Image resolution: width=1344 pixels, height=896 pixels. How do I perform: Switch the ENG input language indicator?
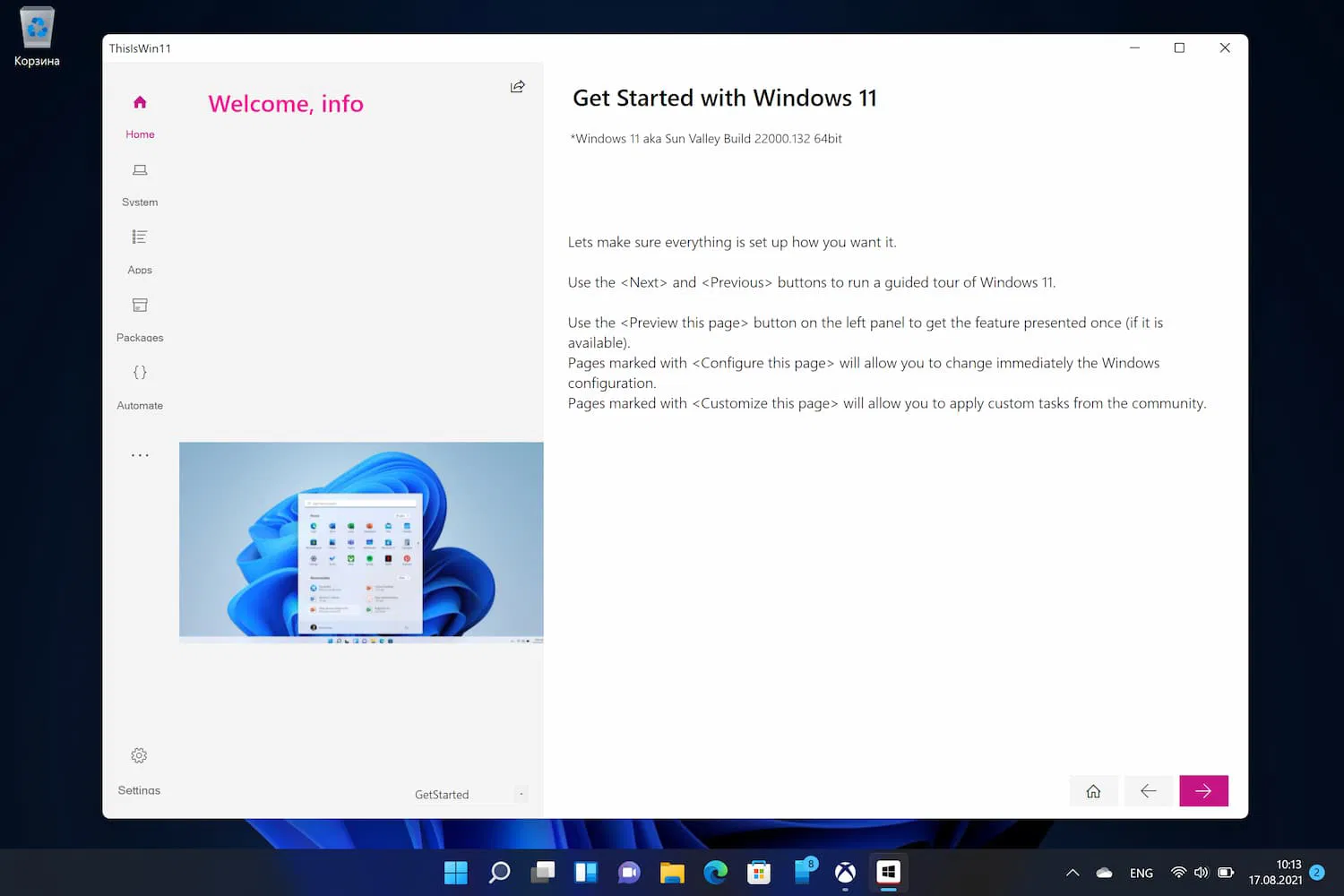1141,873
